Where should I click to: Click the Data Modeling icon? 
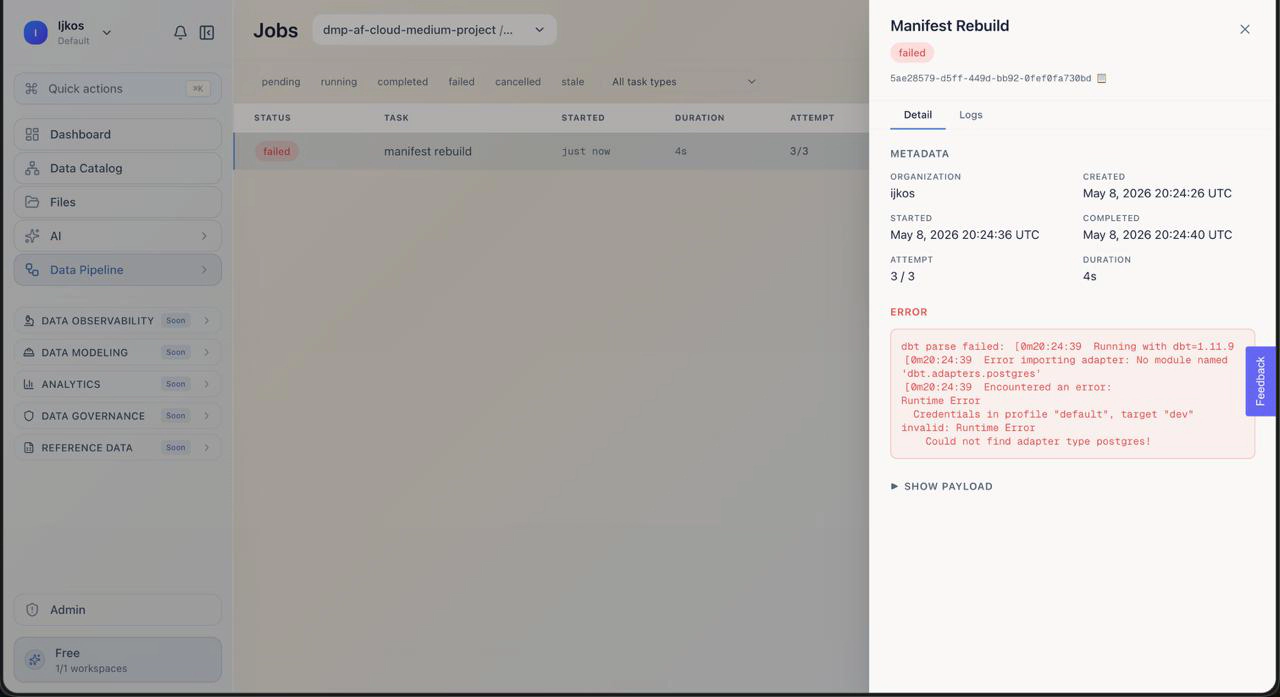(28, 352)
